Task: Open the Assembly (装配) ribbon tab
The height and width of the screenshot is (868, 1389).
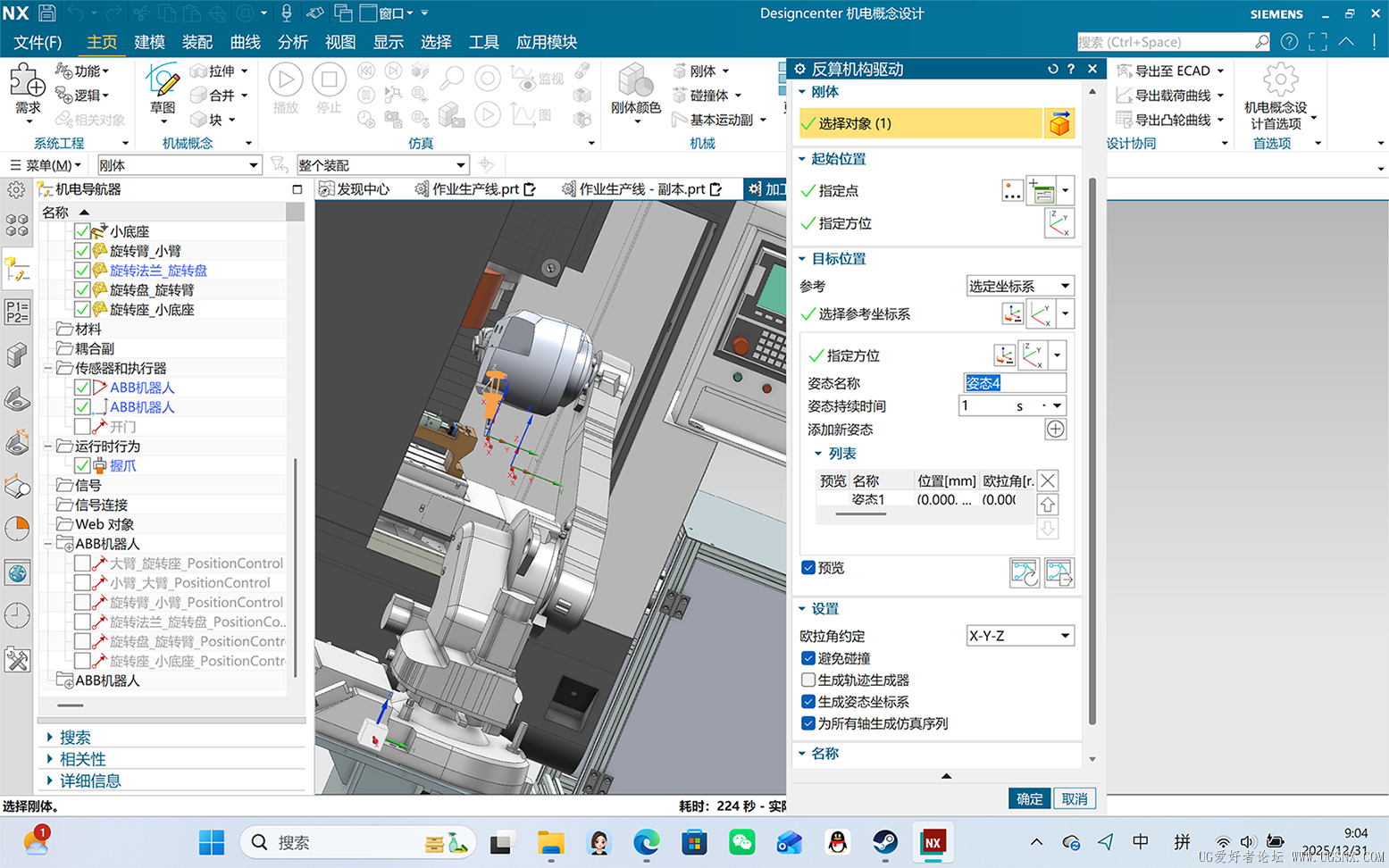Action: coord(197,42)
